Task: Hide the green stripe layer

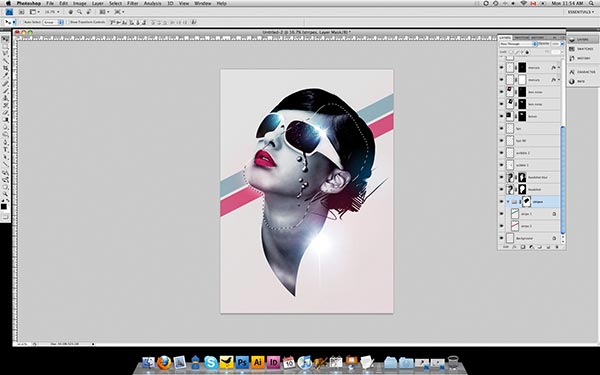Action: pos(501,214)
